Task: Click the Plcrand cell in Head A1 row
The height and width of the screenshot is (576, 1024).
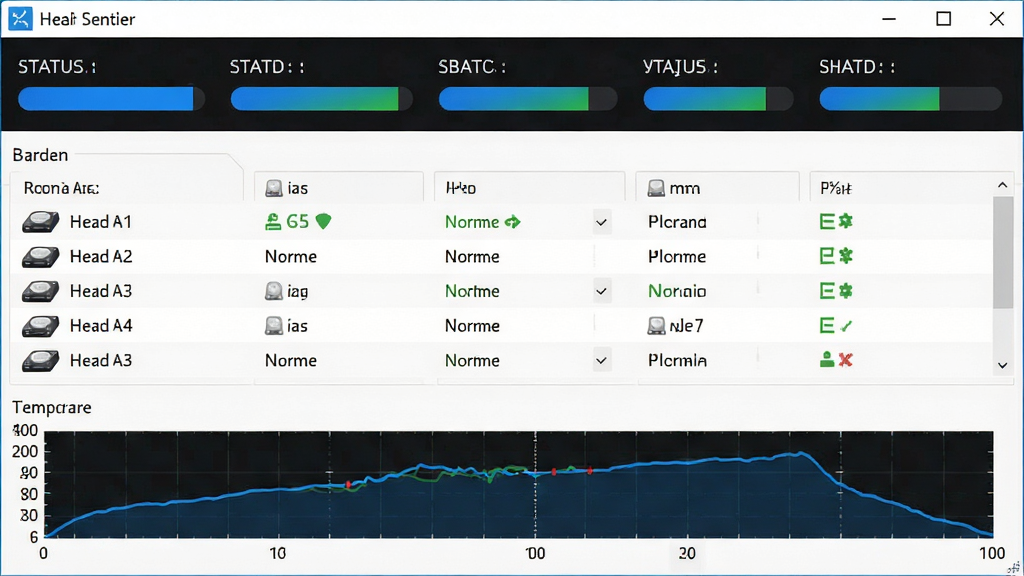Action: click(x=677, y=222)
